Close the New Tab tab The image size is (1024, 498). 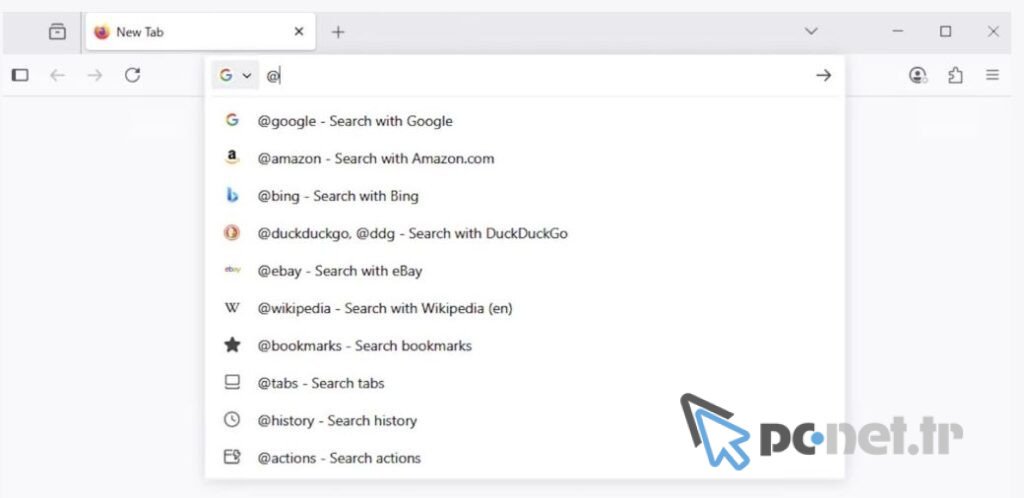299,31
